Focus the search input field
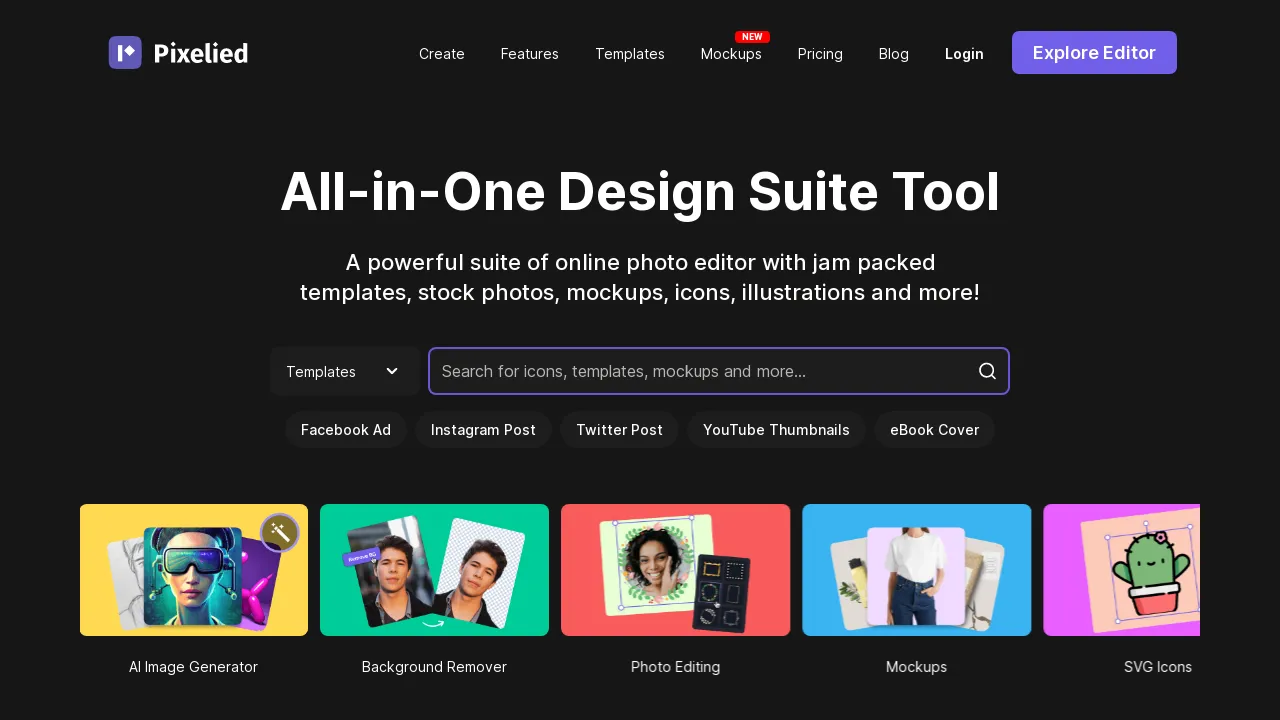The height and width of the screenshot is (720, 1280). coord(719,371)
